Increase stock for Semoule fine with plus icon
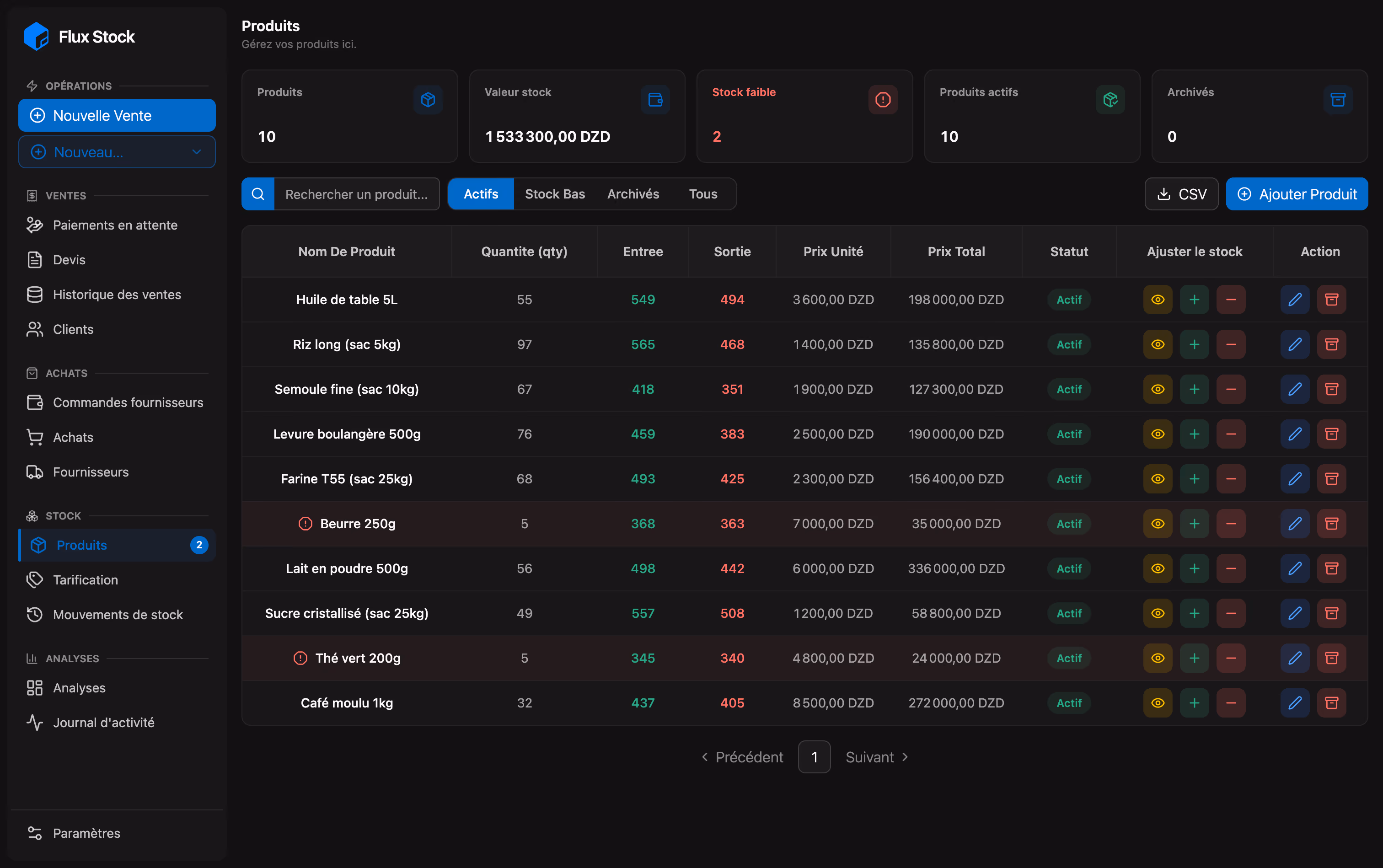The width and height of the screenshot is (1383, 868). pyautogui.click(x=1194, y=389)
